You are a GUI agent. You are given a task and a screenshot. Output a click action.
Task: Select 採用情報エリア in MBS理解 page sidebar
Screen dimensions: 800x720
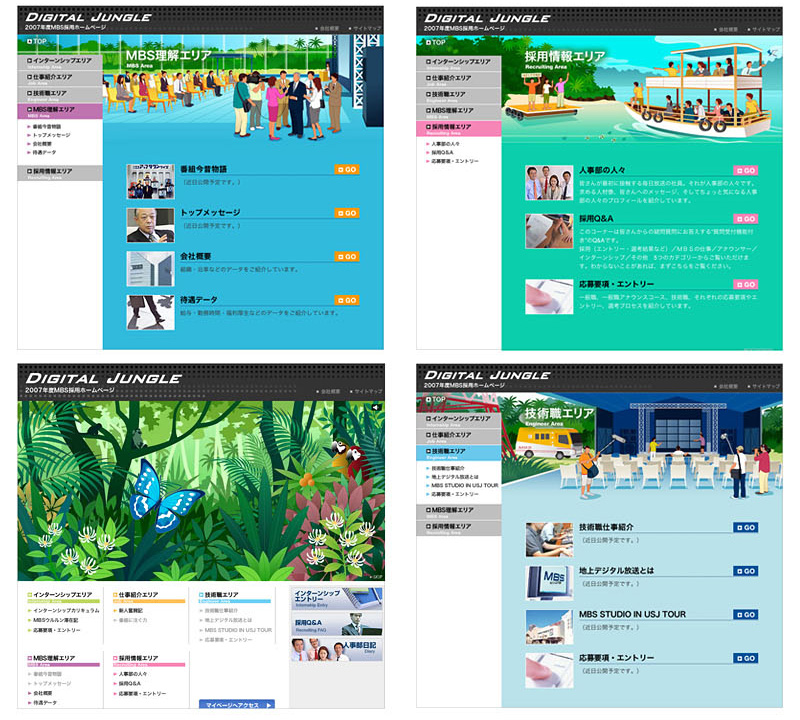point(60,173)
